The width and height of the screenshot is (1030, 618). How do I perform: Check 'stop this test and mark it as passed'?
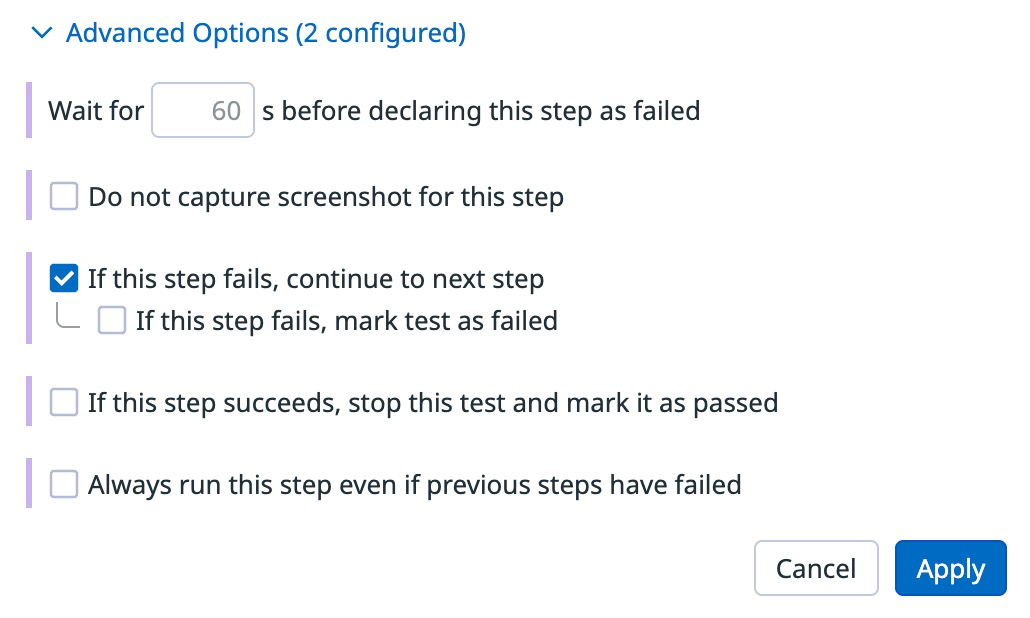(x=64, y=403)
